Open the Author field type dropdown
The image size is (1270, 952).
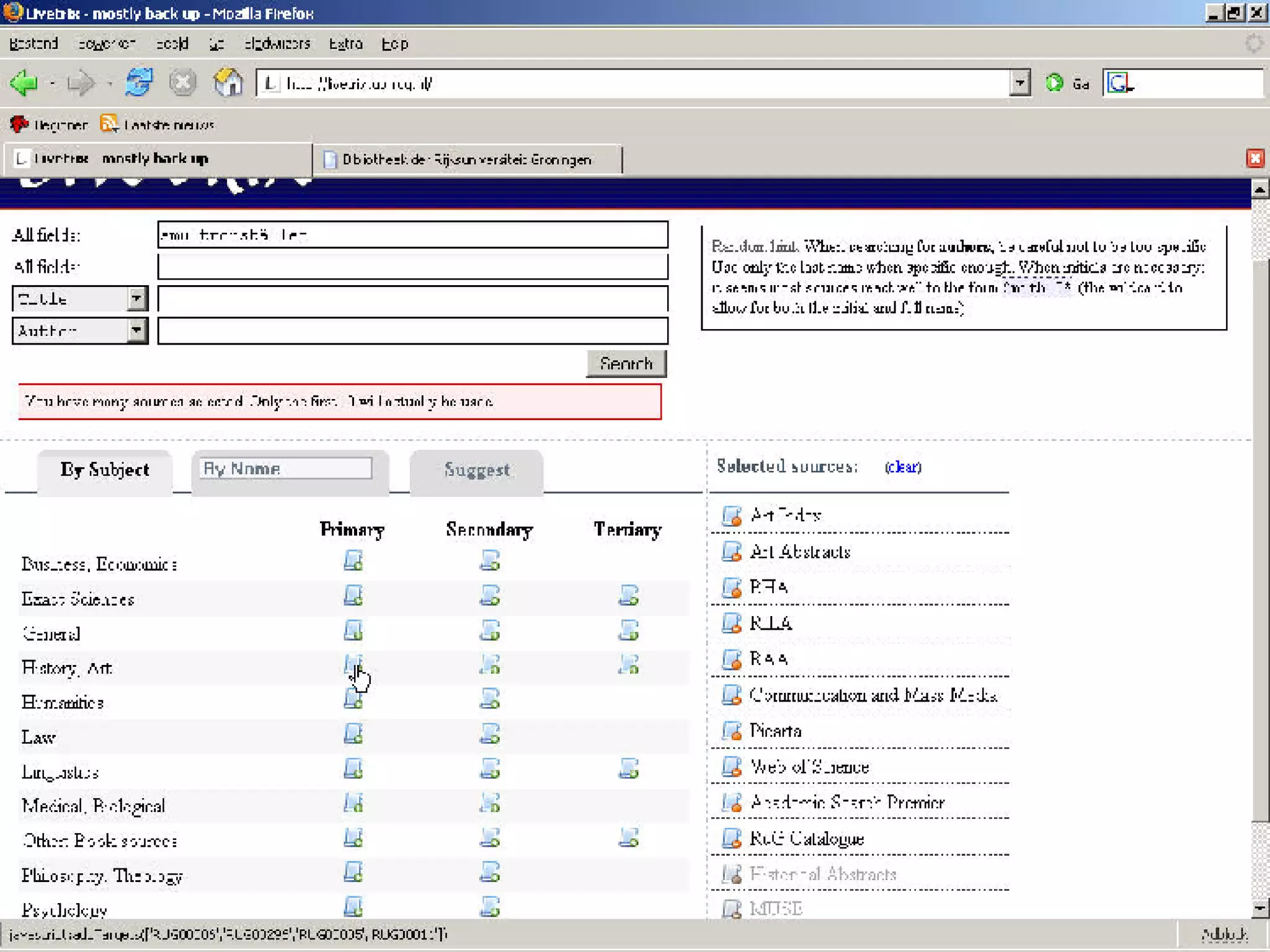136,331
